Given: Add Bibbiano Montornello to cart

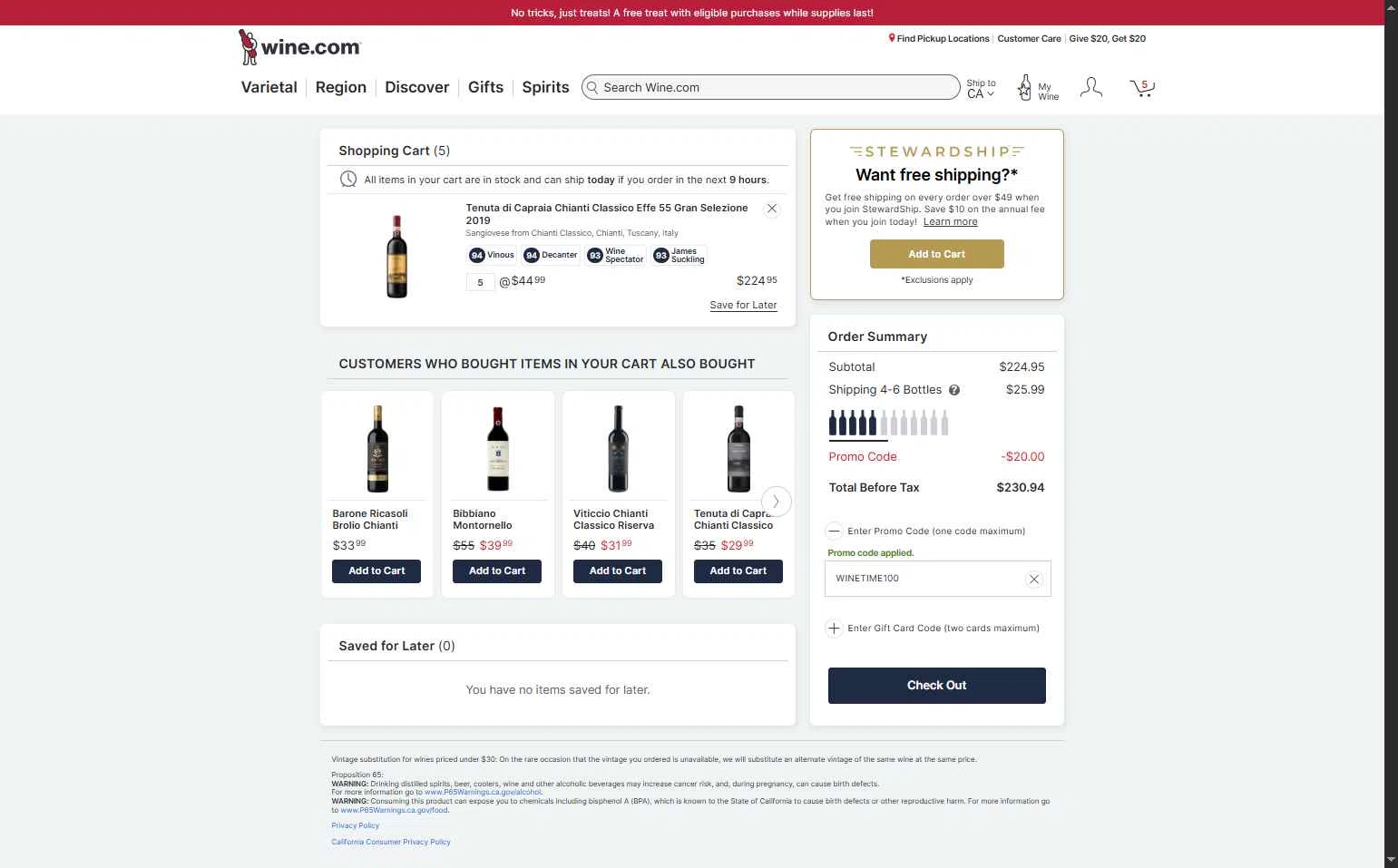Looking at the screenshot, I should [497, 571].
